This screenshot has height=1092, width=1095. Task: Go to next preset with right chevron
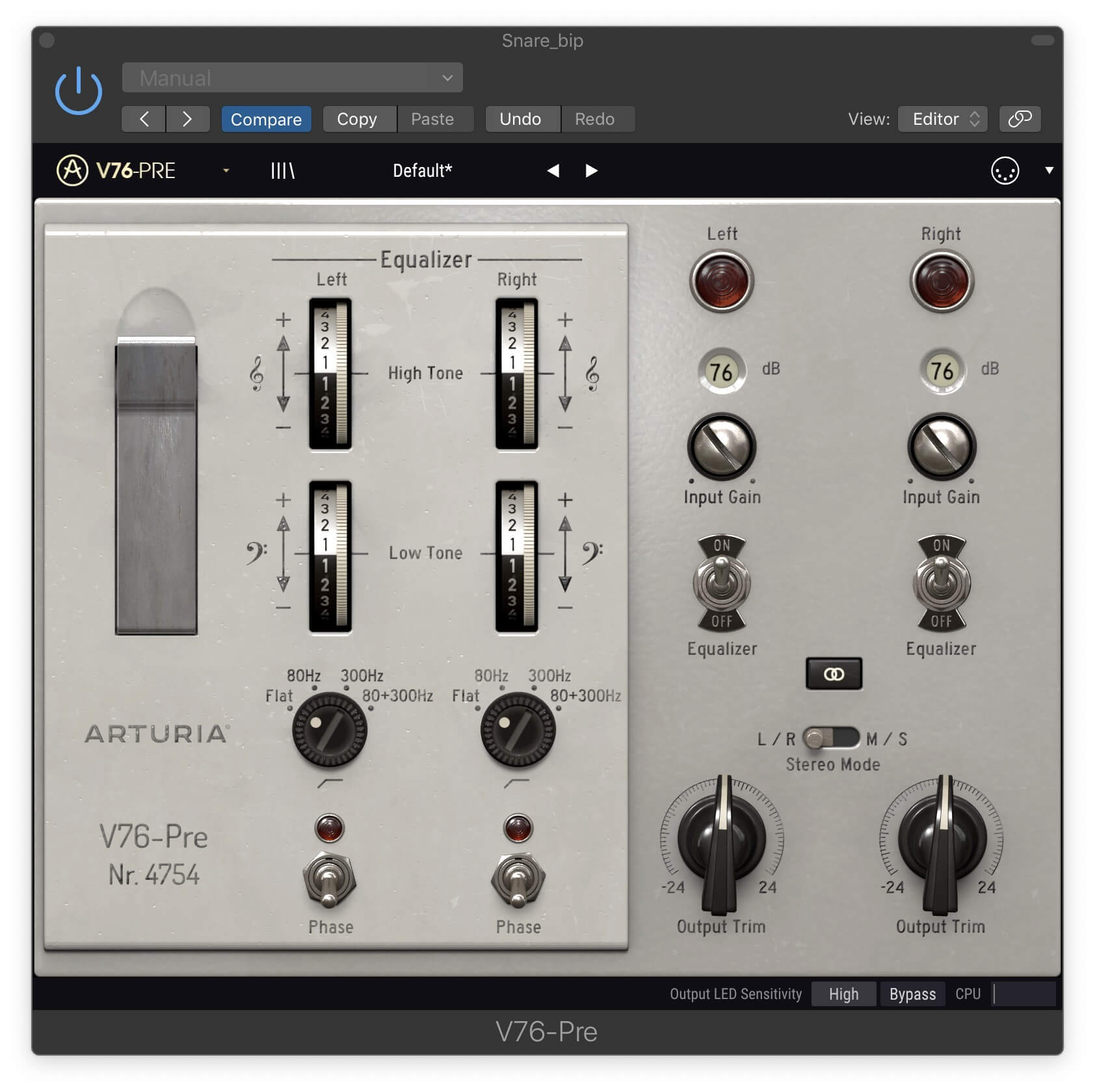tap(187, 119)
